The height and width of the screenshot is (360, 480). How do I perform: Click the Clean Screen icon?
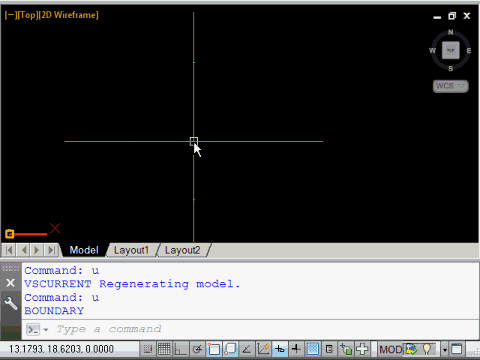click(456, 349)
